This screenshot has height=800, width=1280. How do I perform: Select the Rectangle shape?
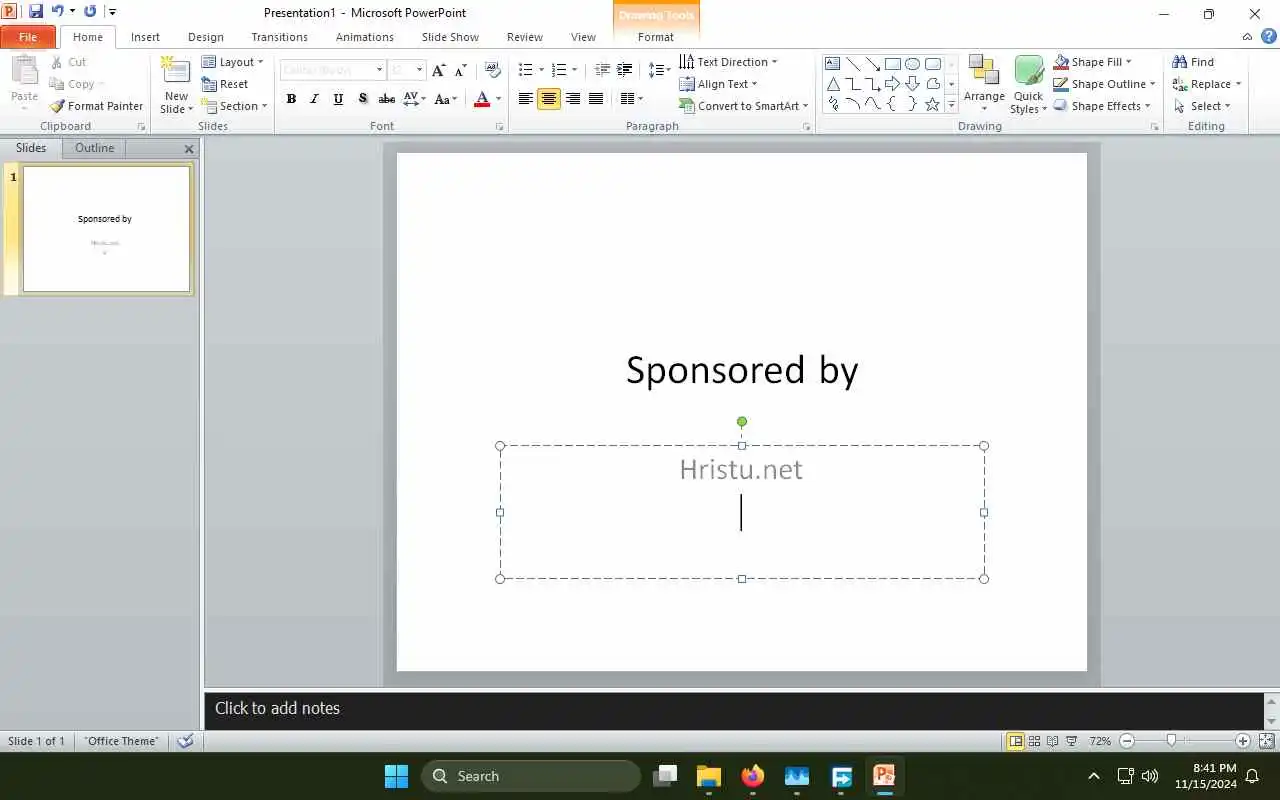893,63
